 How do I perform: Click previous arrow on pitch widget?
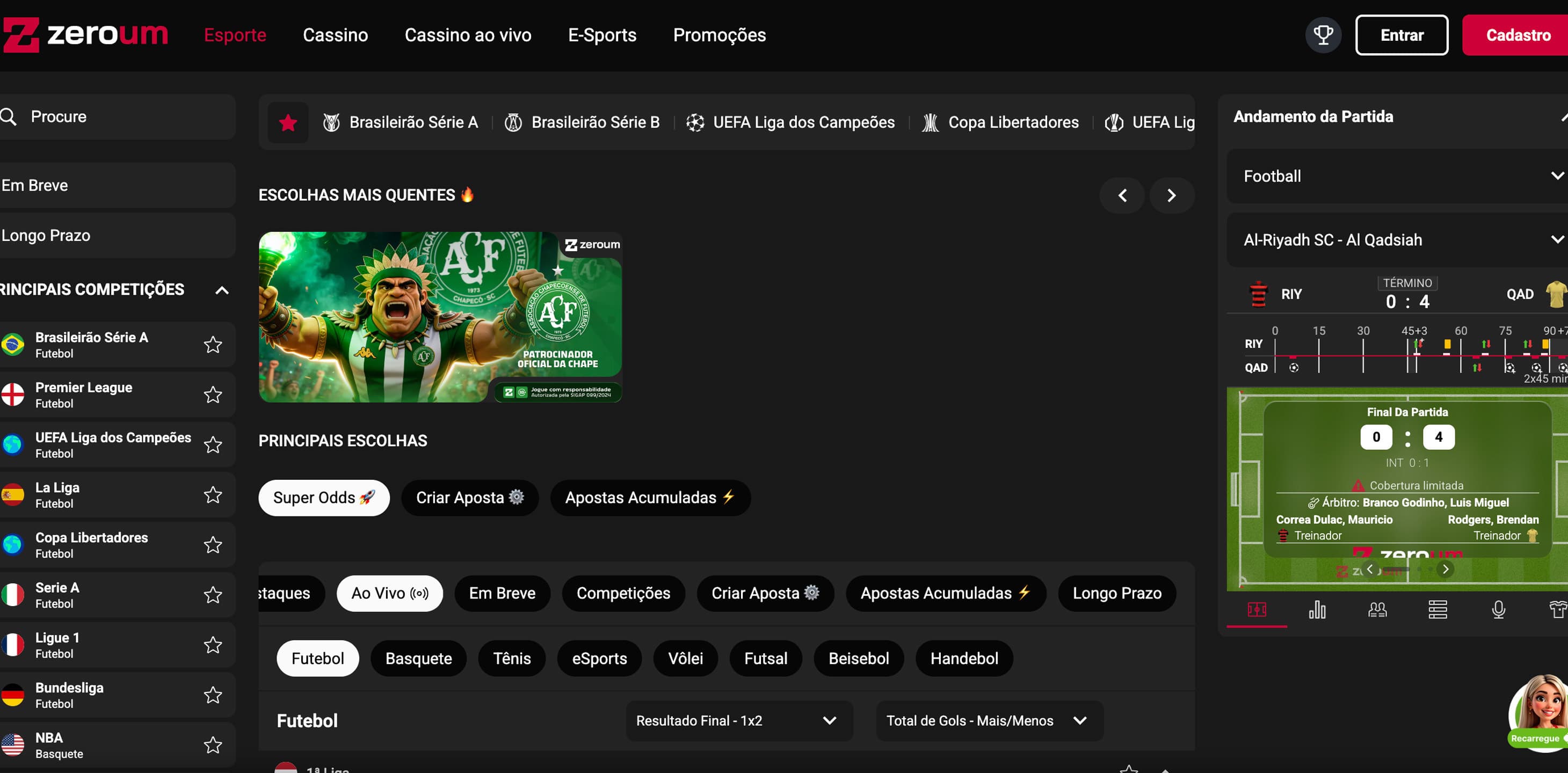pos(1370,569)
